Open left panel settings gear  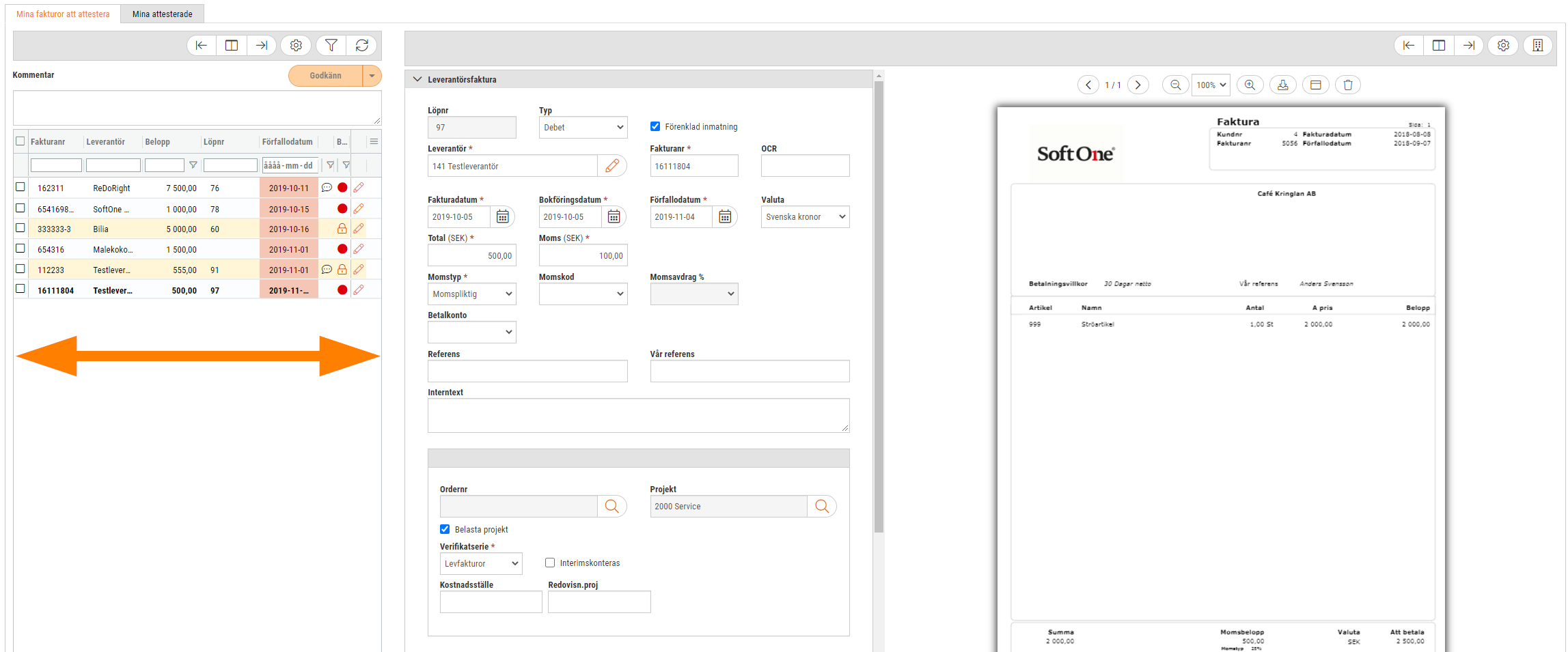(296, 45)
